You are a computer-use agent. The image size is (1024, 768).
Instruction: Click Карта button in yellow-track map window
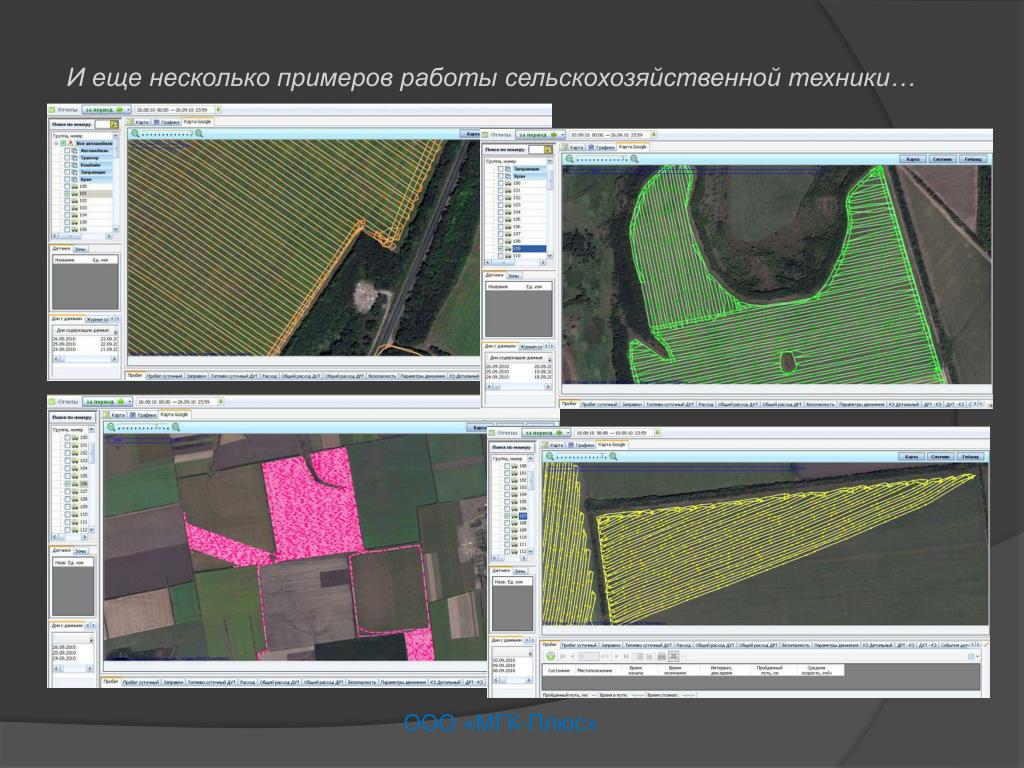coord(912,456)
